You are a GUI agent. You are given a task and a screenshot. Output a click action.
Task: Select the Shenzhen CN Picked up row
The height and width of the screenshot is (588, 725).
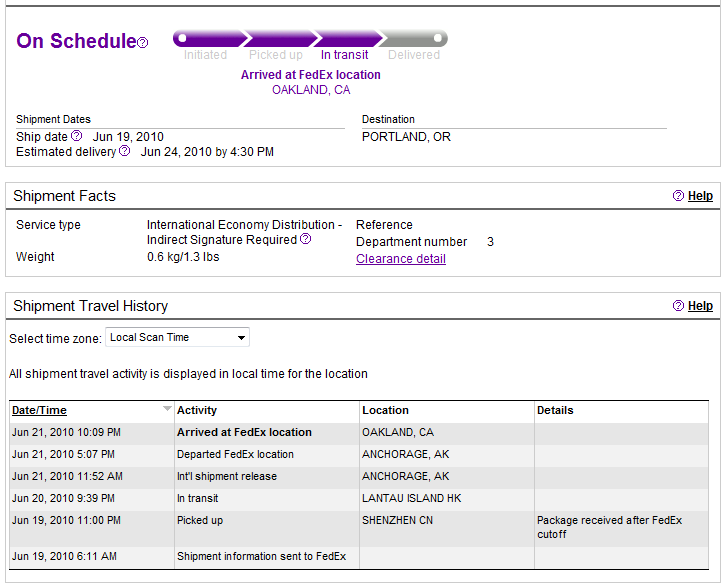[x=359, y=528]
